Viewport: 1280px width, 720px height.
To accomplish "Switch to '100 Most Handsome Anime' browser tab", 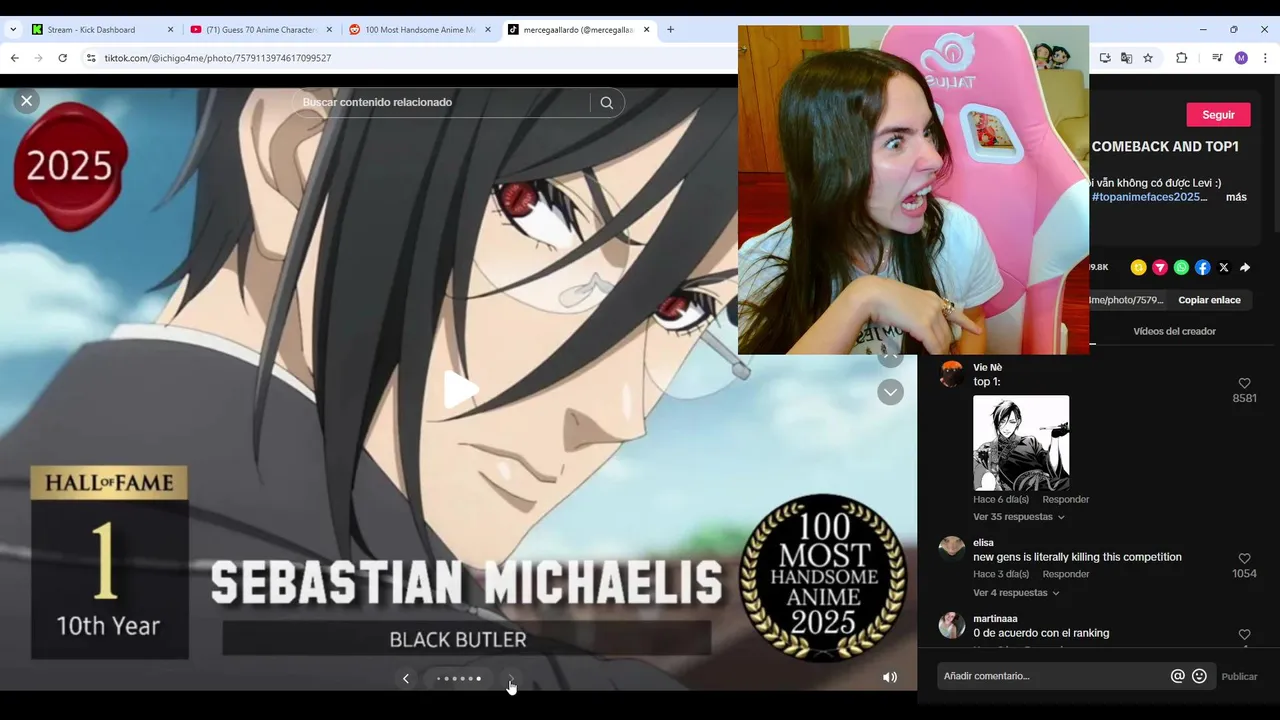I will [420, 30].
